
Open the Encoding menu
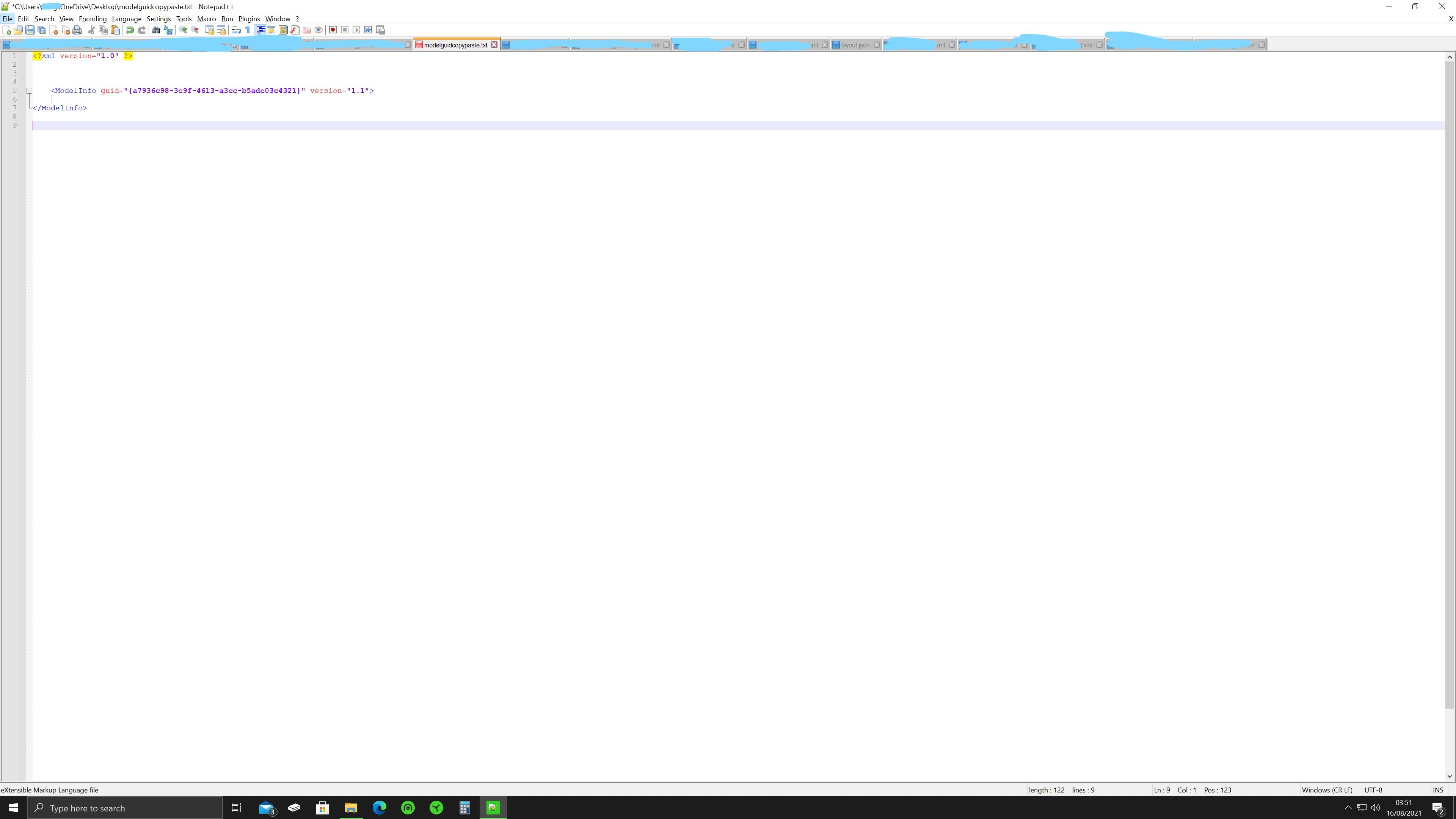(x=93, y=19)
